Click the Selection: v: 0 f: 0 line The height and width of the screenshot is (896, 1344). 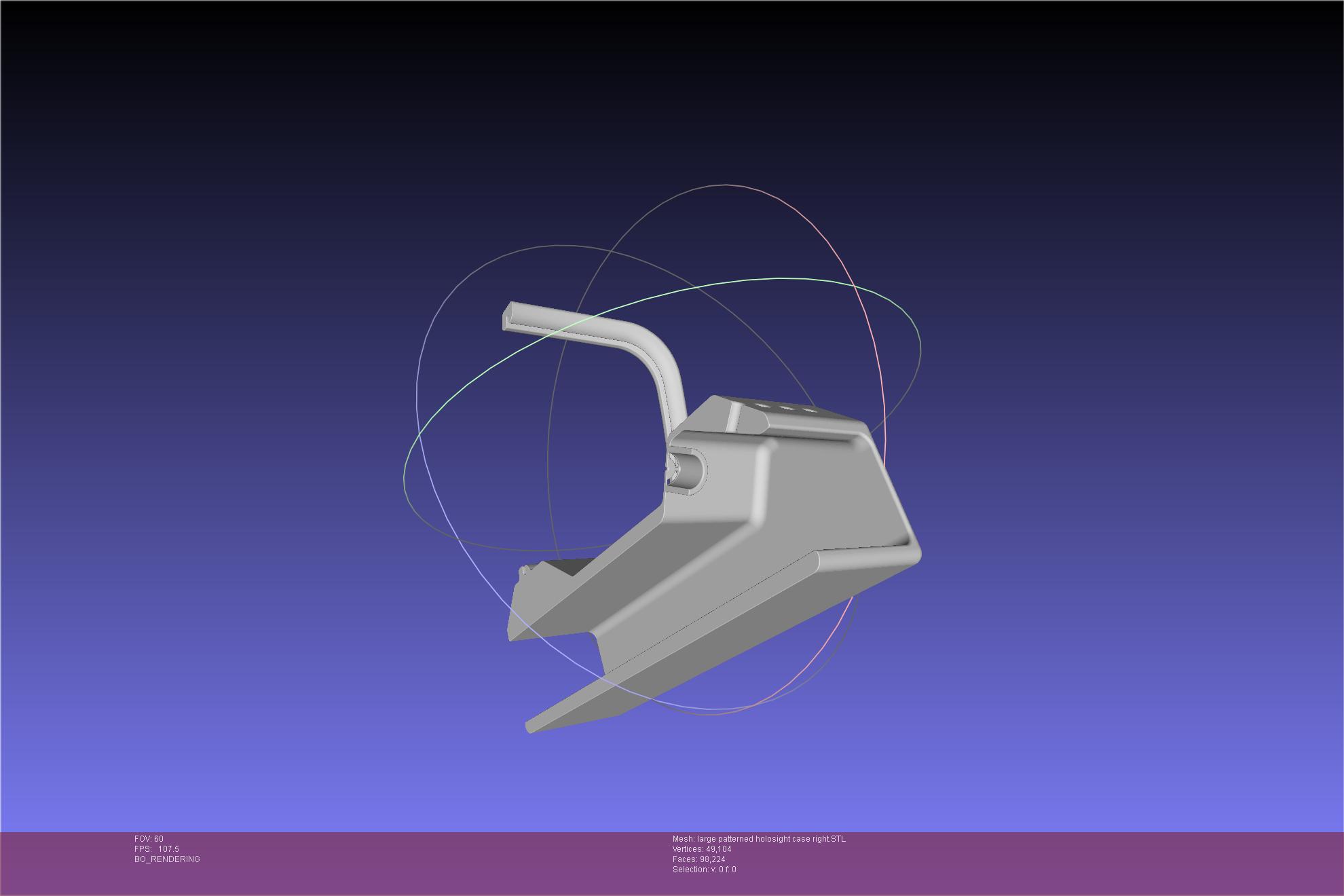[704, 870]
